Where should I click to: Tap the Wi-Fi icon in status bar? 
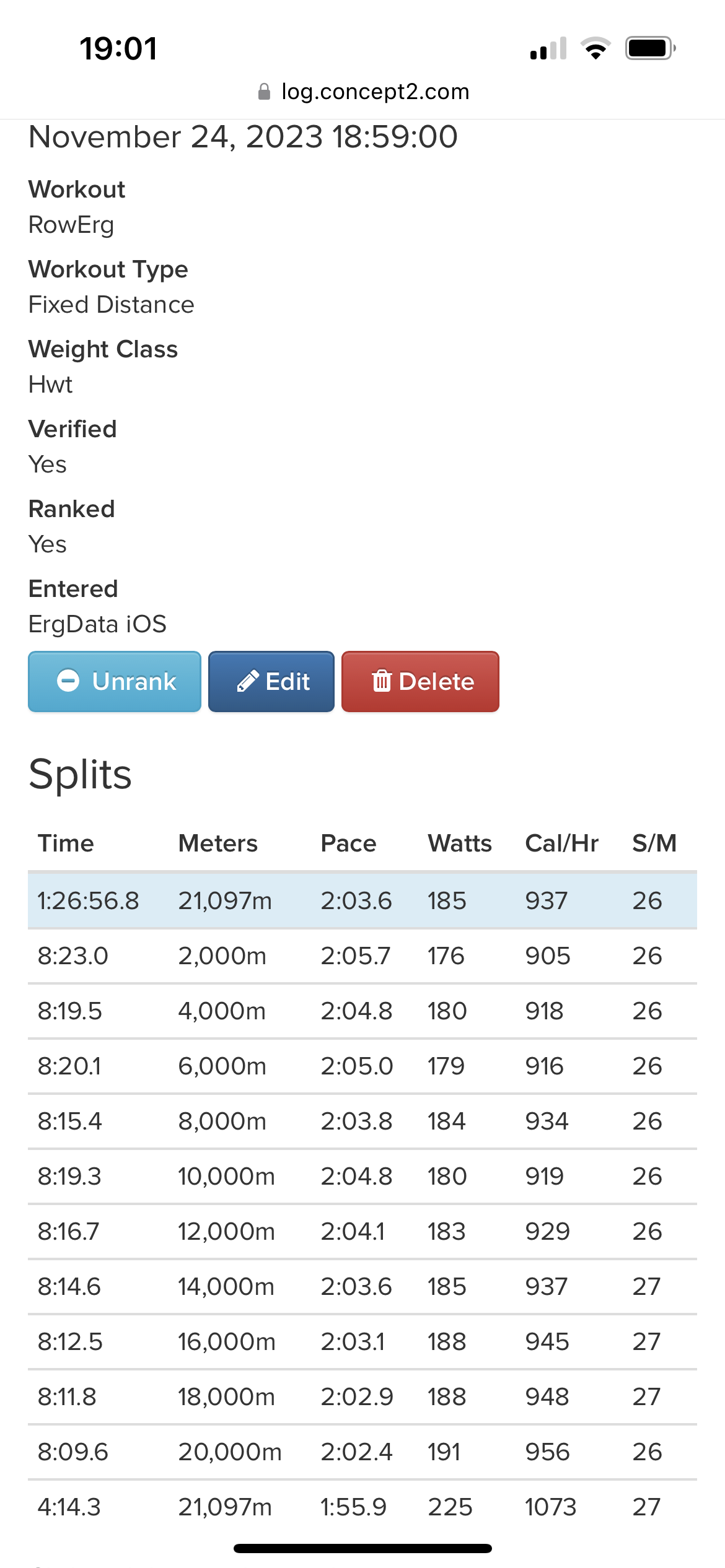[595, 48]
